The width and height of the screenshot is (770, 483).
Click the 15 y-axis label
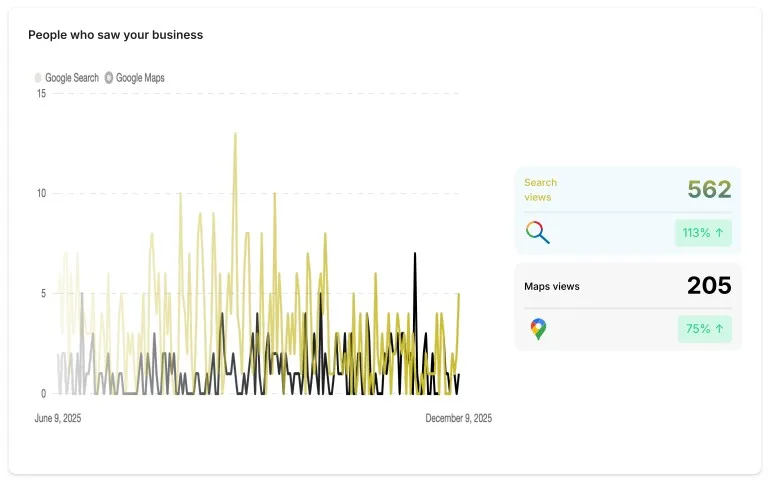(x=41, y=94)
